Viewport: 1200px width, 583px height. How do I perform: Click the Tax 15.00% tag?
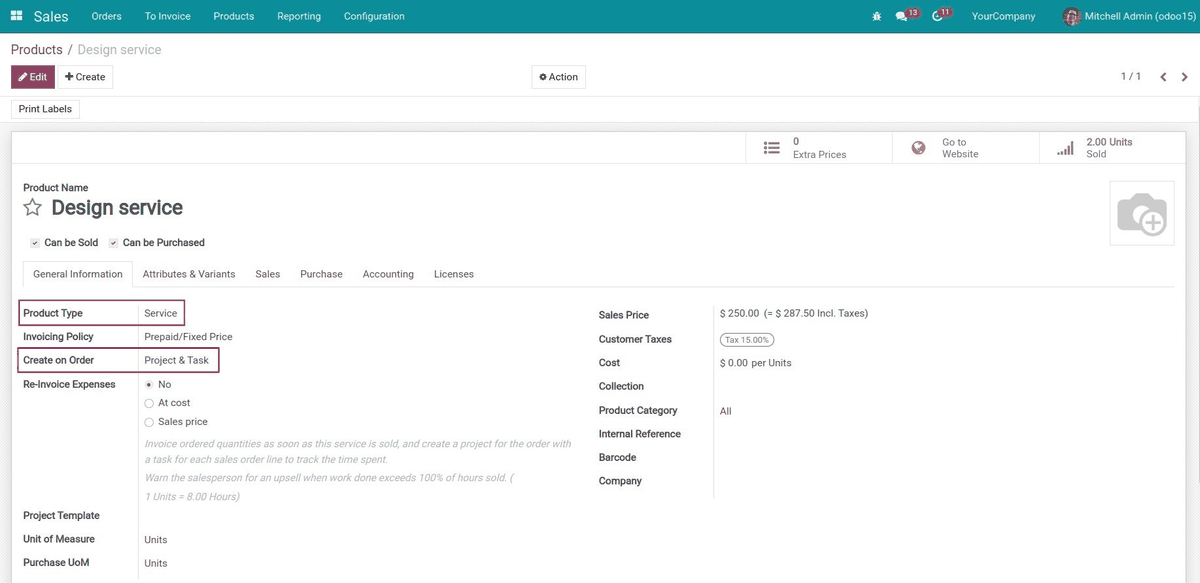748,340
